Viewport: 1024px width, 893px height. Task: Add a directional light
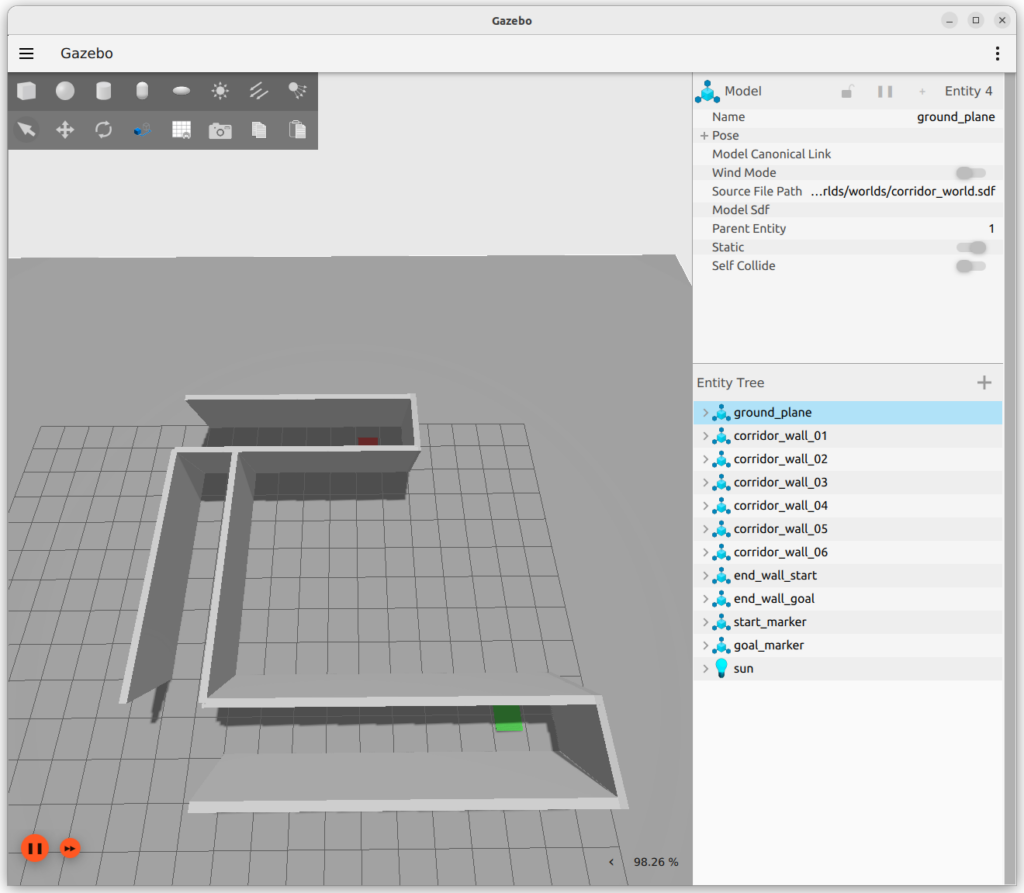(x=259, y=91)
